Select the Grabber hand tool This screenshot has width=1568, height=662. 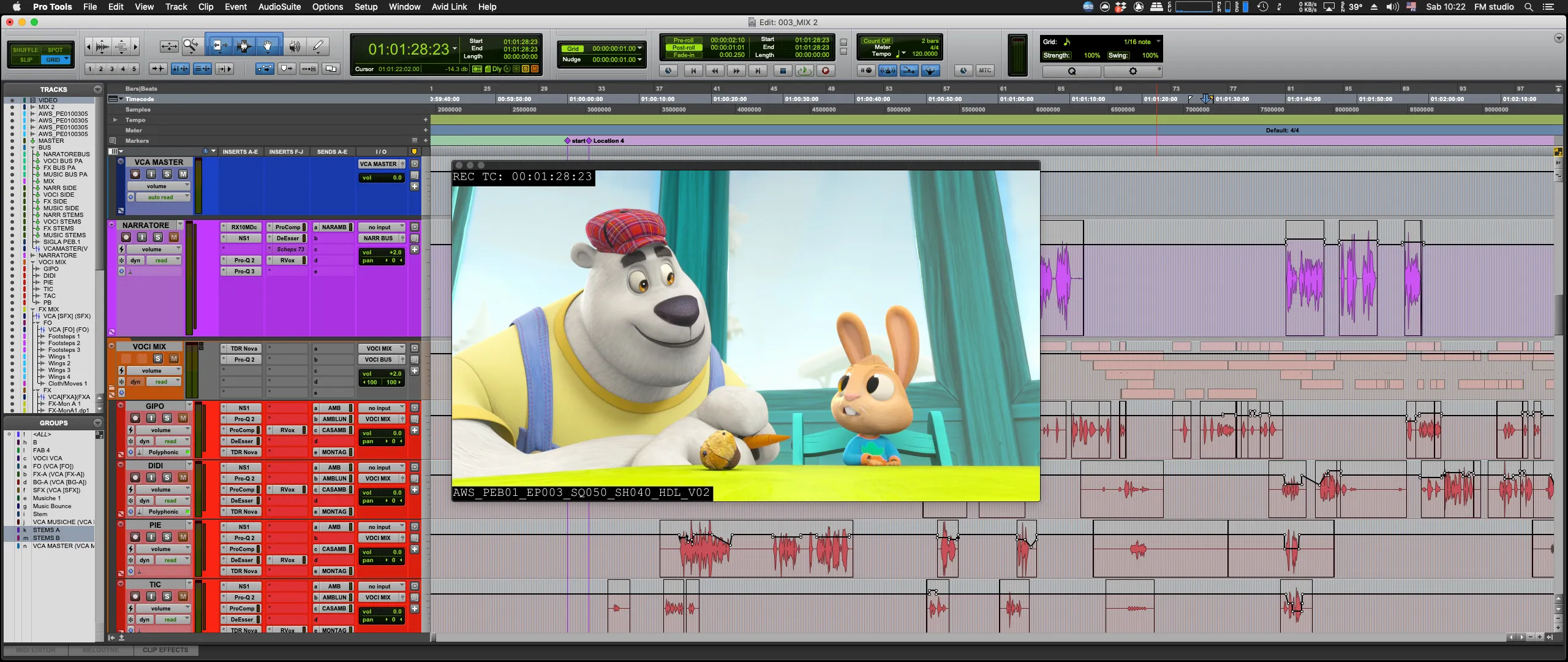point(268,46)
